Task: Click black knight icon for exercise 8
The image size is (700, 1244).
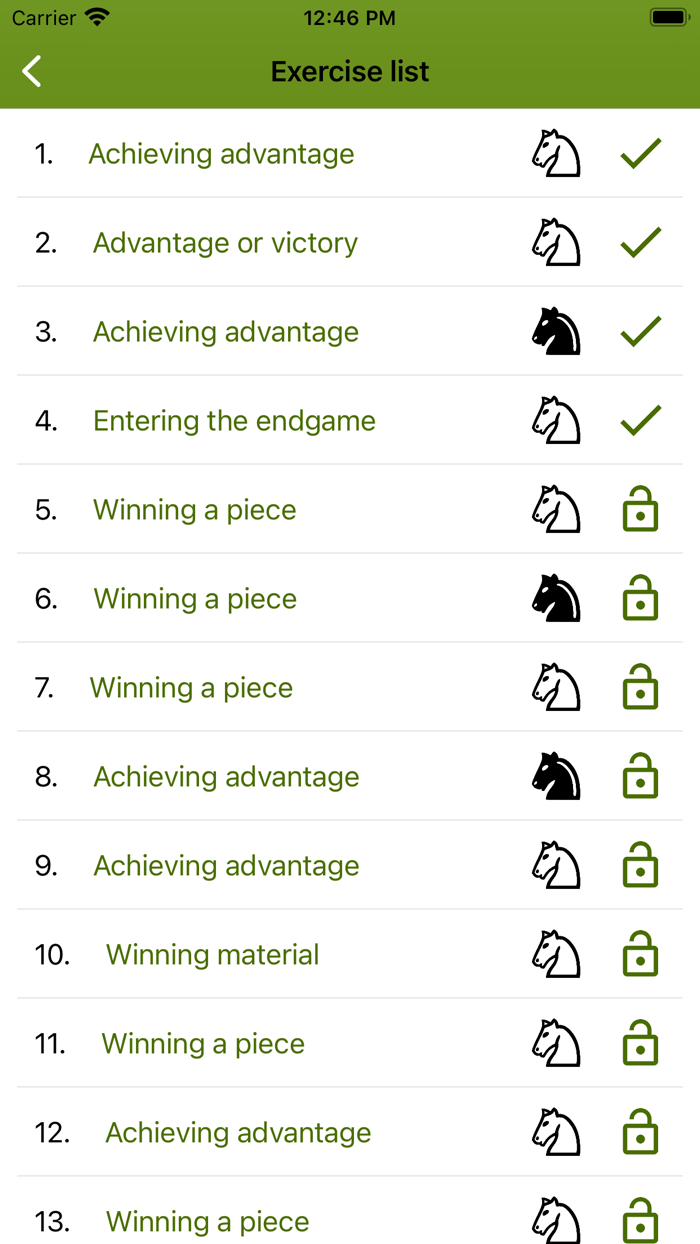Action: tap(556, 777)
